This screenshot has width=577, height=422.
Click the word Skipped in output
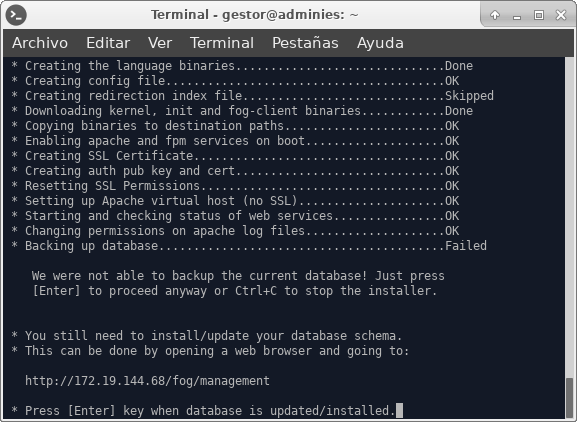coord(469,96)
